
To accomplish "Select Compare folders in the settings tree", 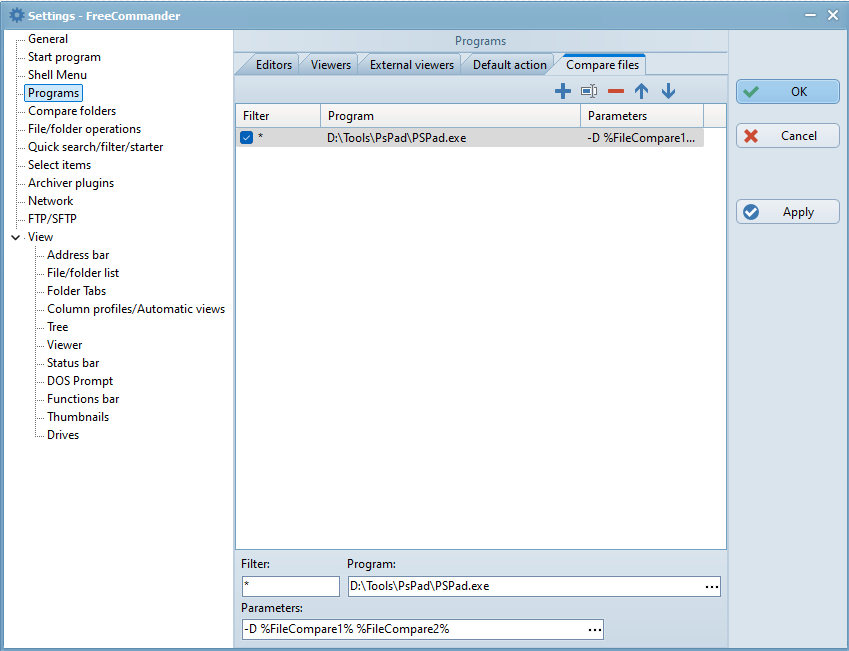I will [x=72, y=111].
